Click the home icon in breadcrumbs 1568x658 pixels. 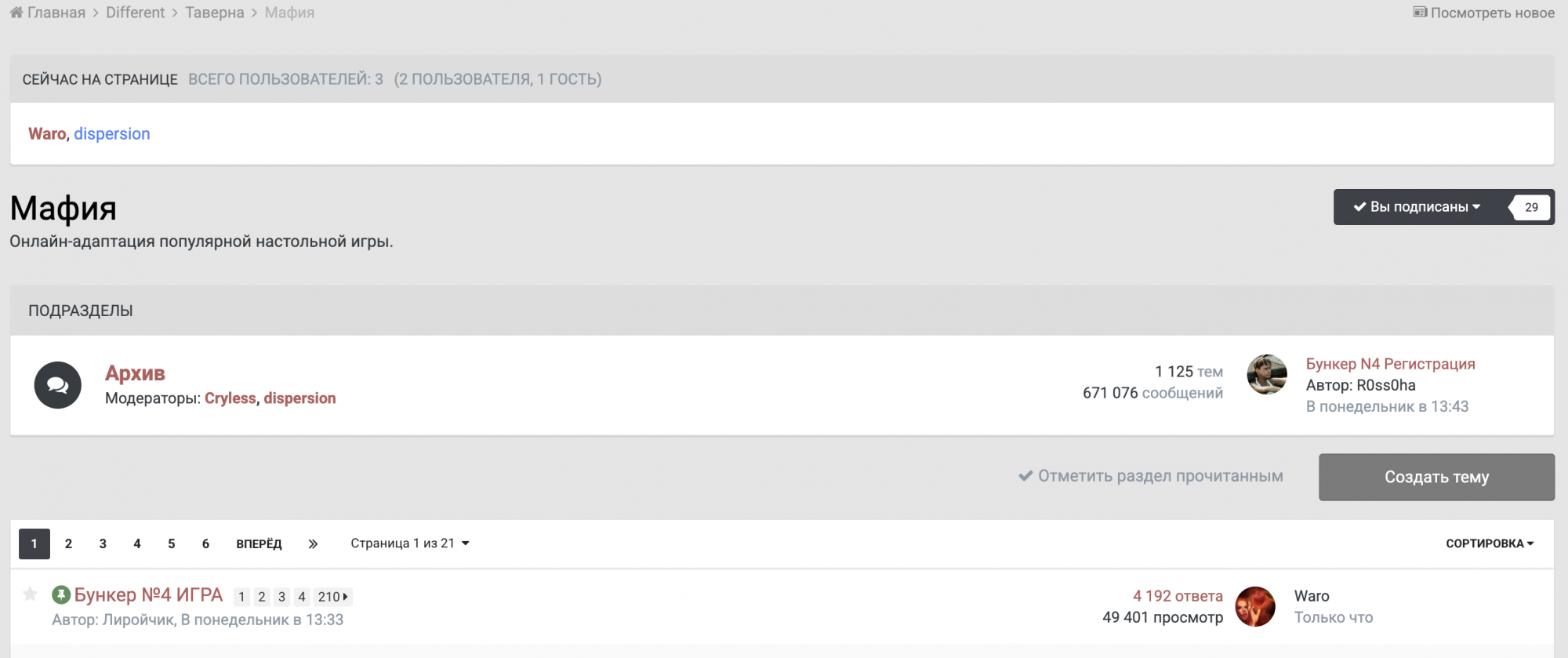point(16,13)
